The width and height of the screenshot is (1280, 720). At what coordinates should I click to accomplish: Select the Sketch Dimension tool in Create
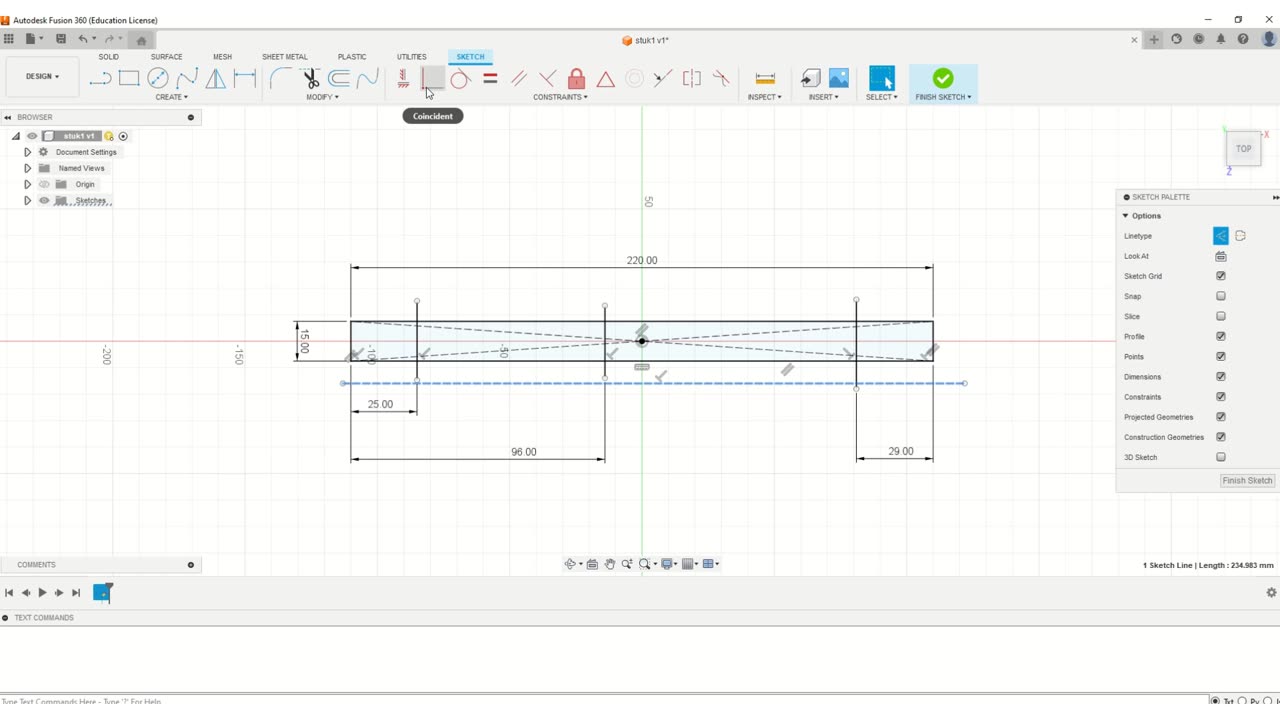click(245, 79)
